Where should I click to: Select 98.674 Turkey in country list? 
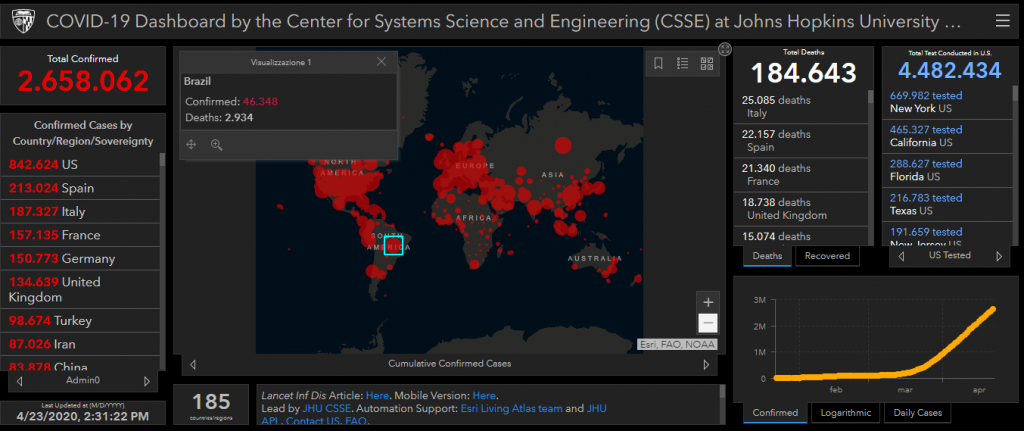(x=80, y=321)
